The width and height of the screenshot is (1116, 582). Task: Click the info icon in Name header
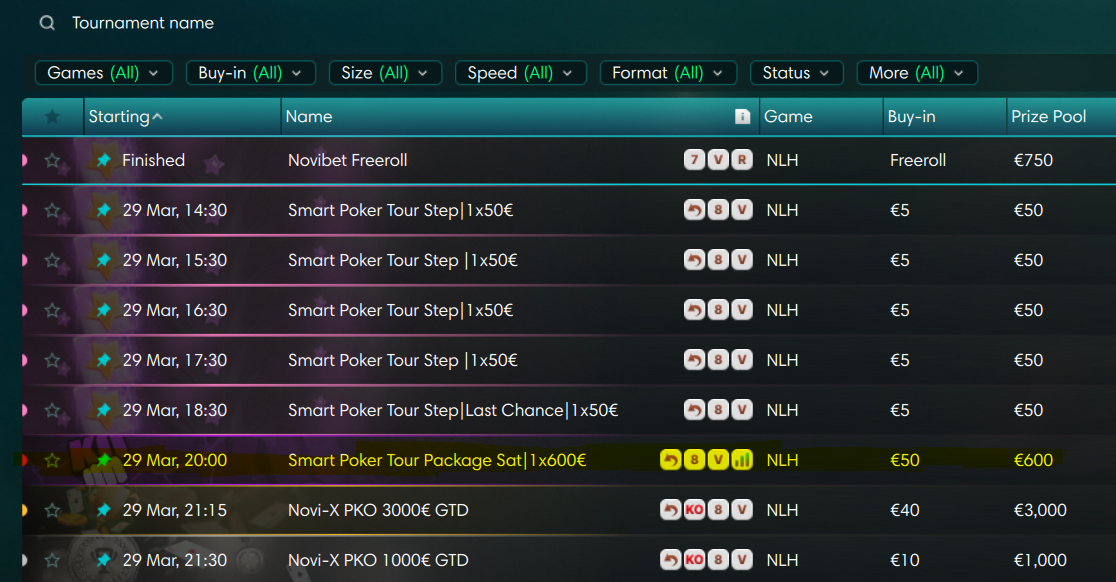point(742,117)
